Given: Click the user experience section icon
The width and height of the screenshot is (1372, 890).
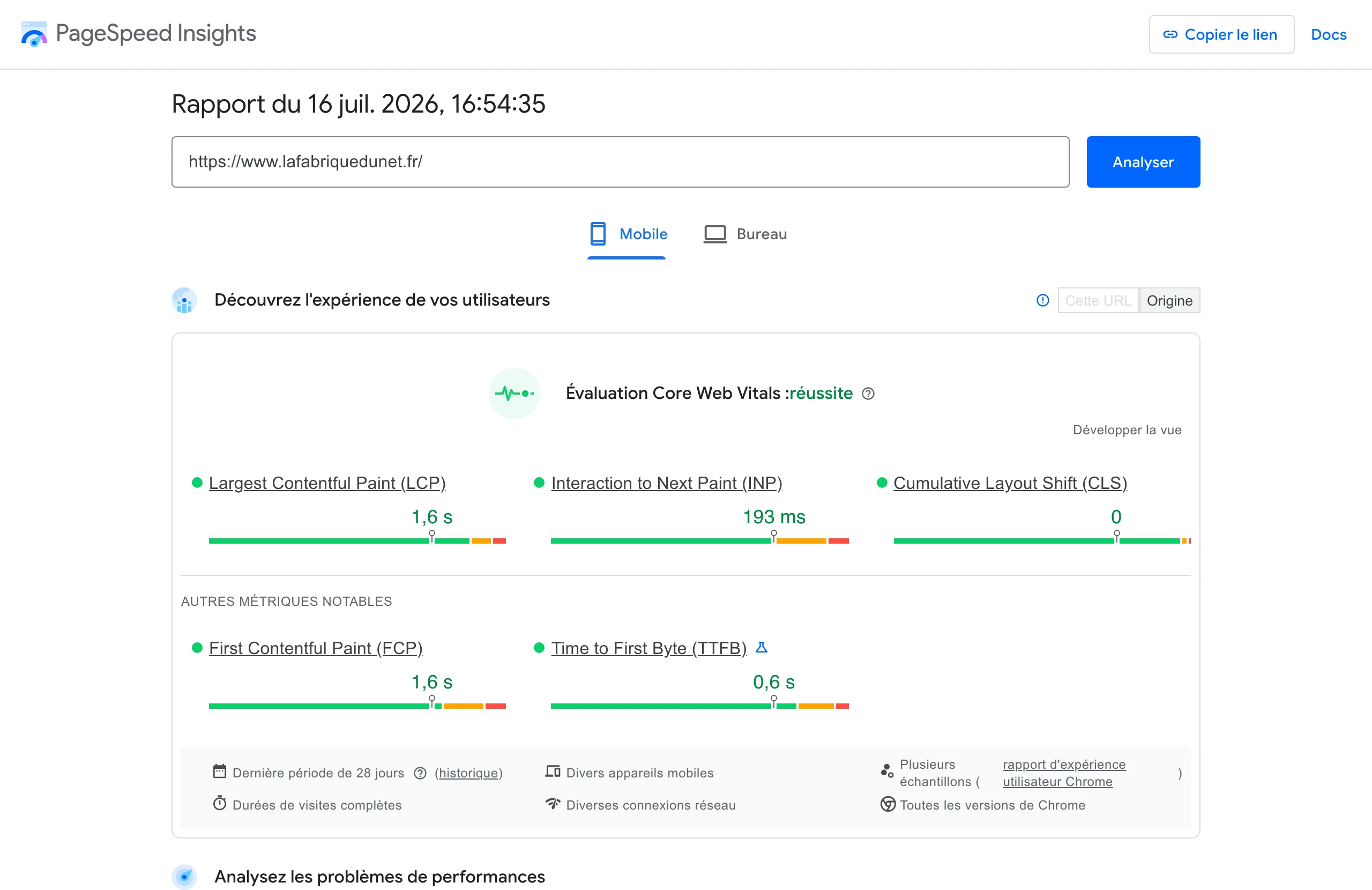Looking at the screenshot, I should pyautogui.click(x=184, y=301).
